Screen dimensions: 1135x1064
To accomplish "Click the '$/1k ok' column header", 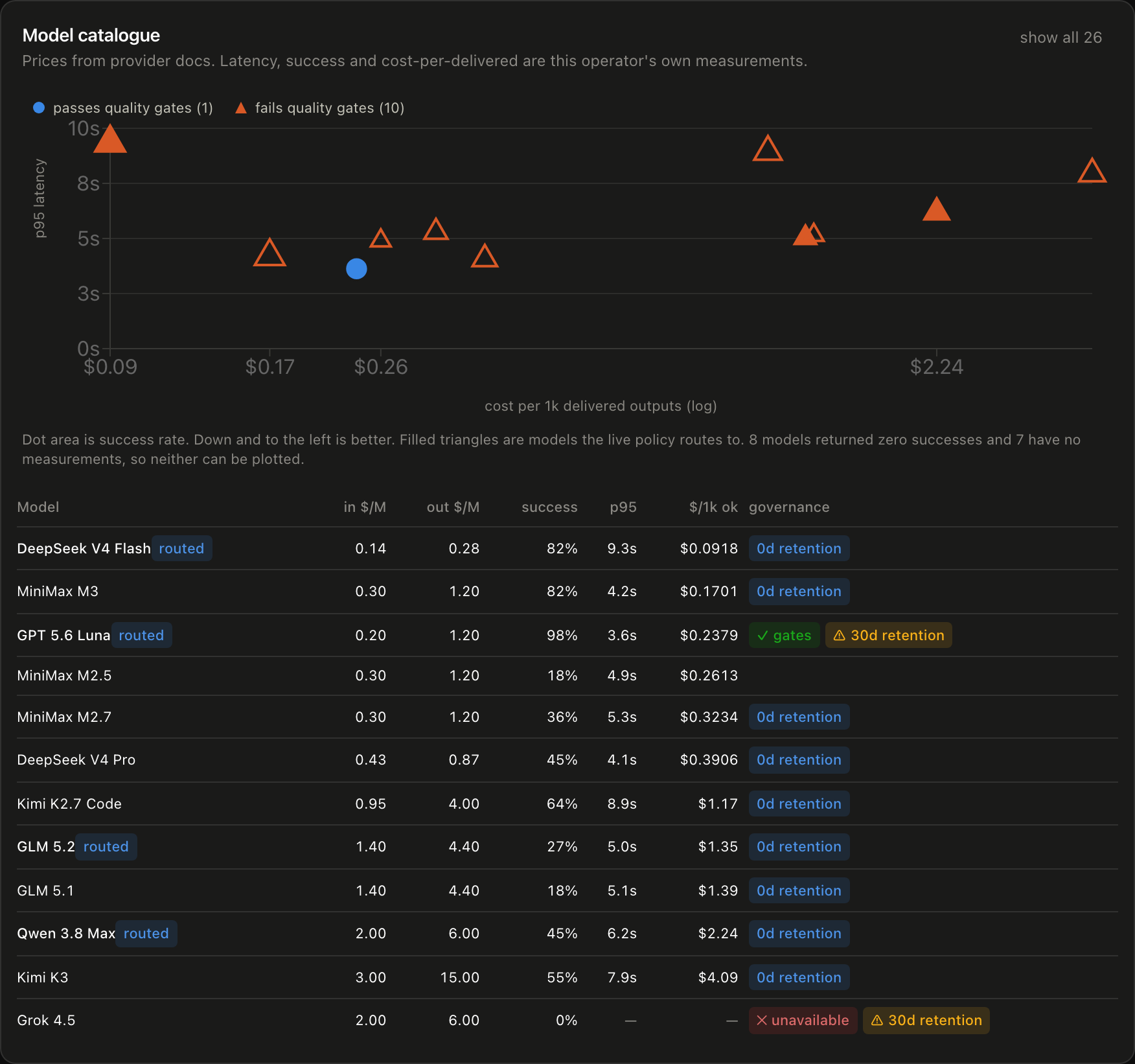I will (713, 507).
